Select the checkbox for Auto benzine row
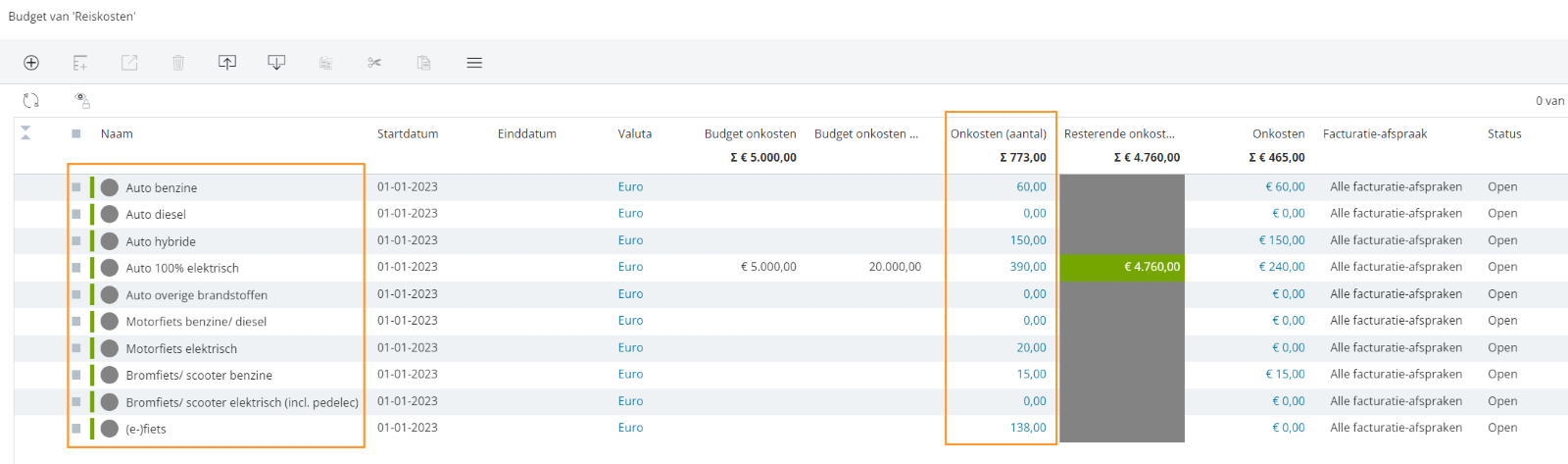Screen dimensions: 1568x464 [x=75, y=187]
